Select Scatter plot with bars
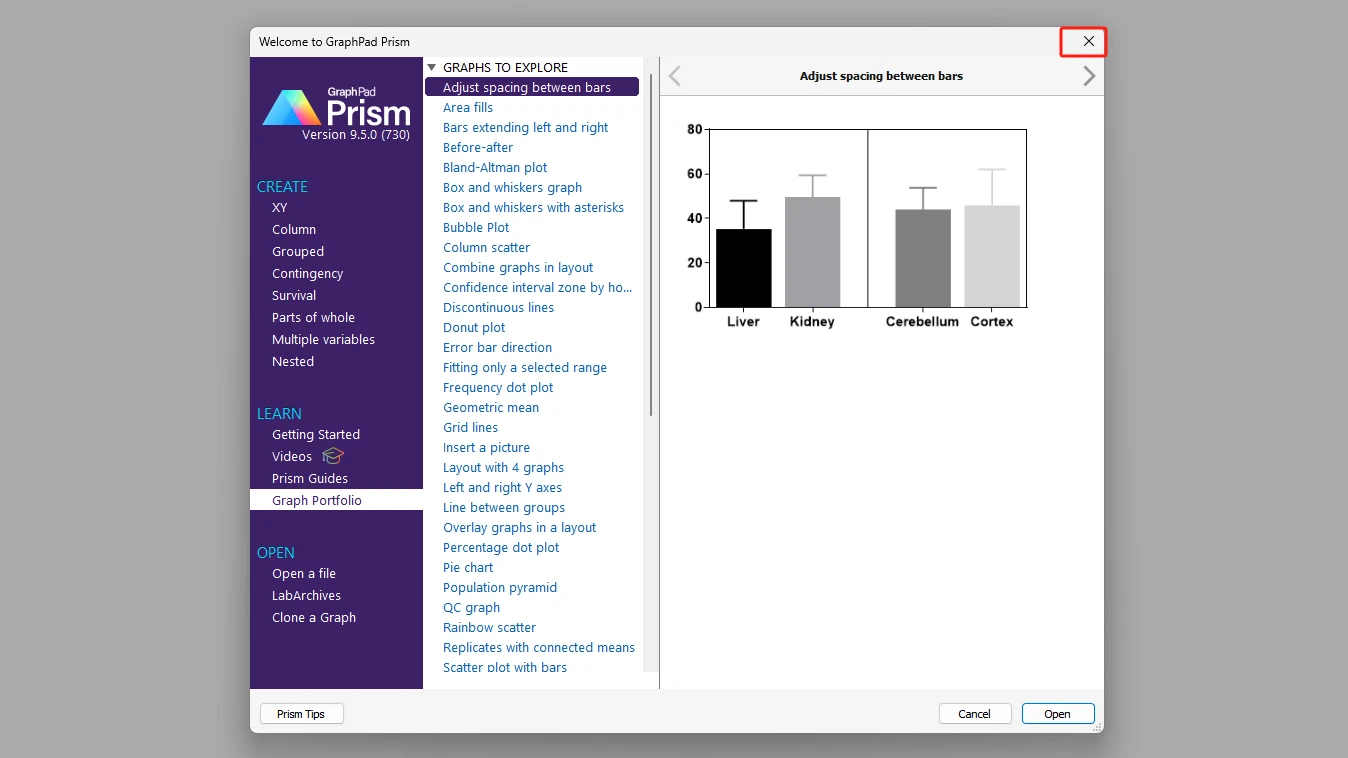Image resolution: width=1348 pixels, height=758 pixels. (505, 667)
